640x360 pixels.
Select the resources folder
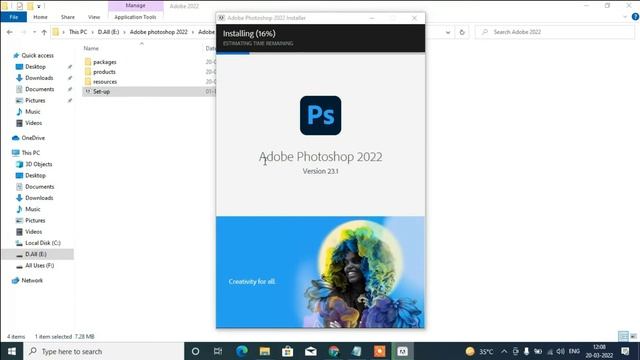[x=105, y=82]
